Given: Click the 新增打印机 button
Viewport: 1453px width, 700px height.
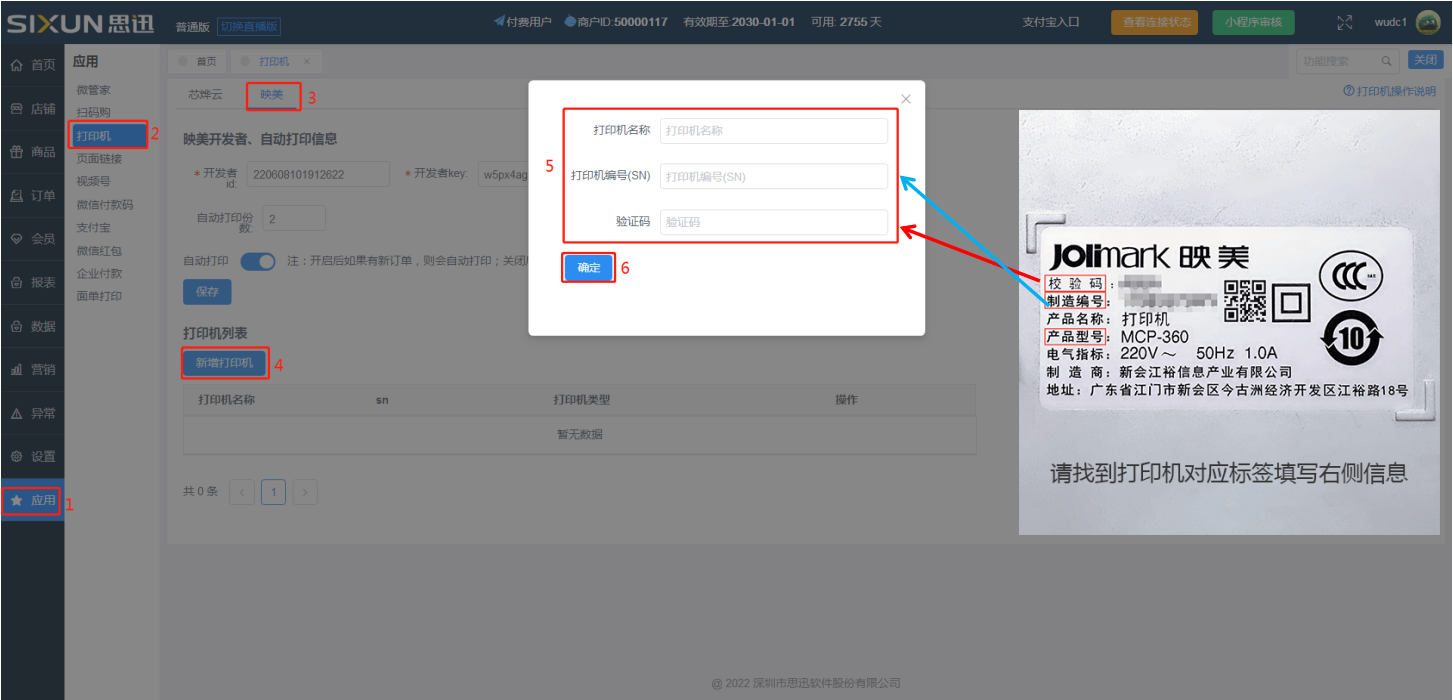Looking at the screenshot, I should tap(224, 363).
